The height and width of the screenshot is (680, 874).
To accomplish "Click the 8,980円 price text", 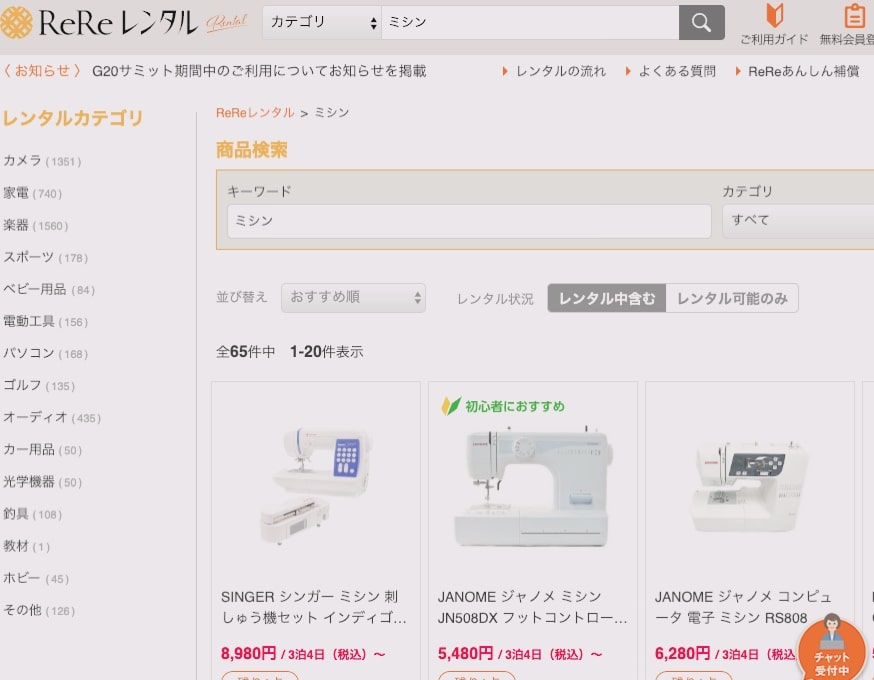I will pos(249,653).
